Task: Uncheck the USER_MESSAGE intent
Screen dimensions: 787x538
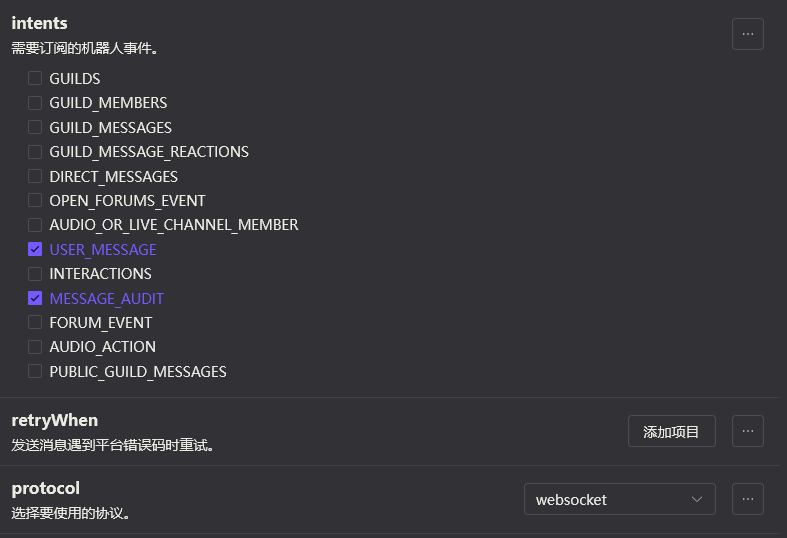Action: [35, 249]
